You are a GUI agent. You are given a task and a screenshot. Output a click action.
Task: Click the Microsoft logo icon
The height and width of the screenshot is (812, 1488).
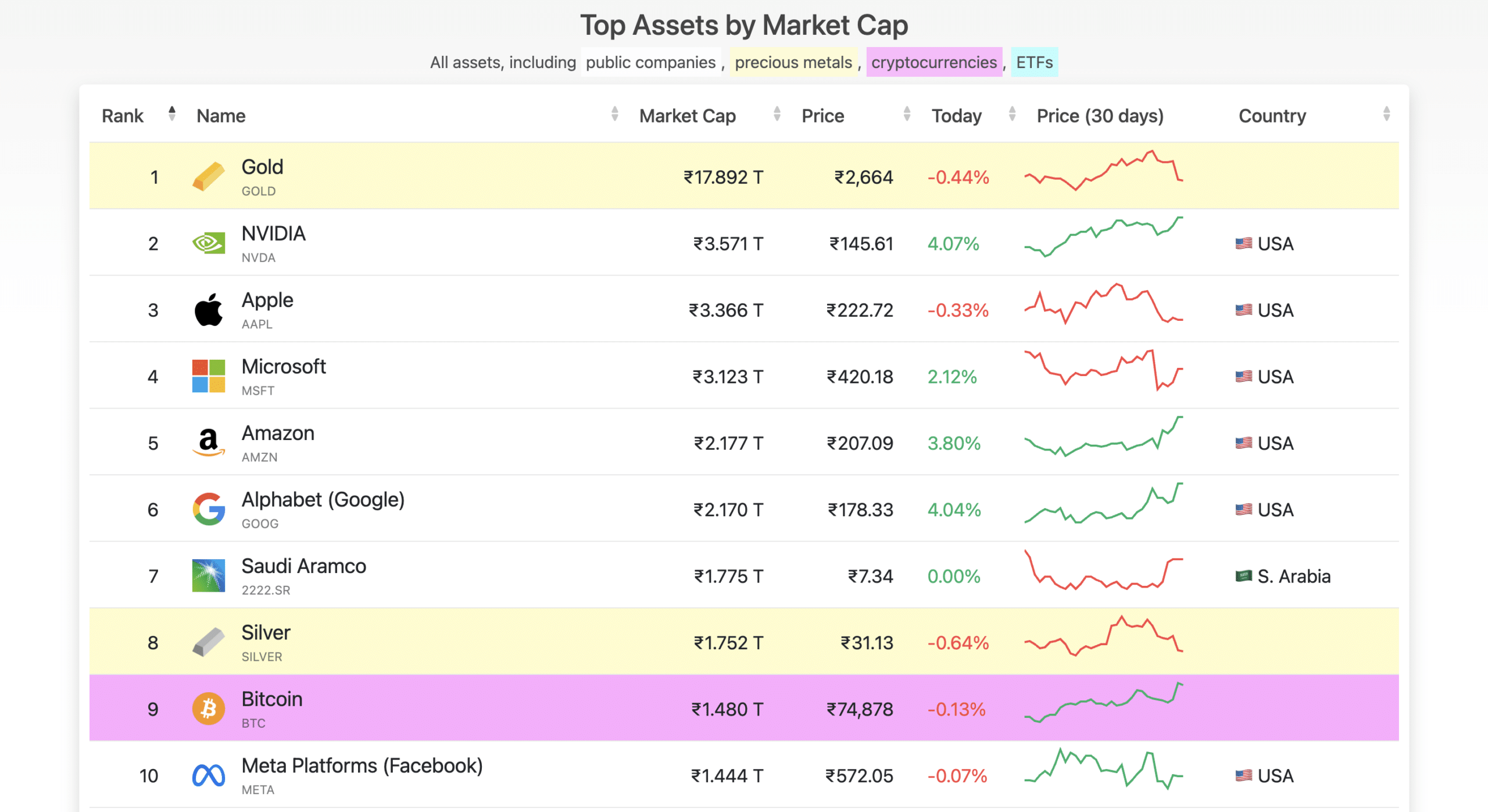(x=208, y=376)
